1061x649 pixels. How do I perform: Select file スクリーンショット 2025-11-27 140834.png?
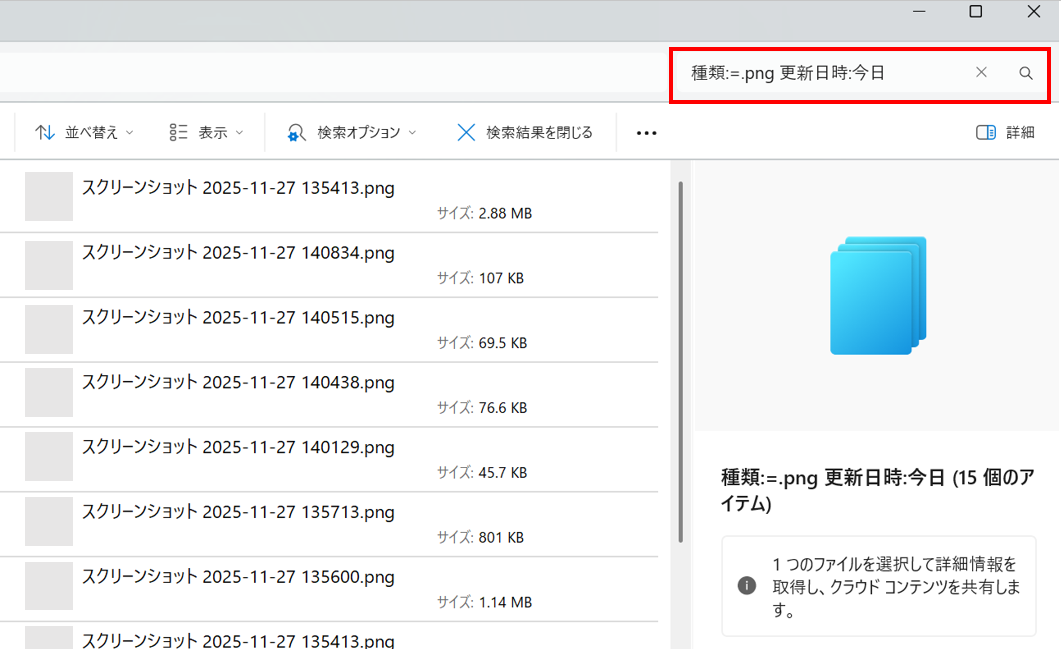point(238,253)
